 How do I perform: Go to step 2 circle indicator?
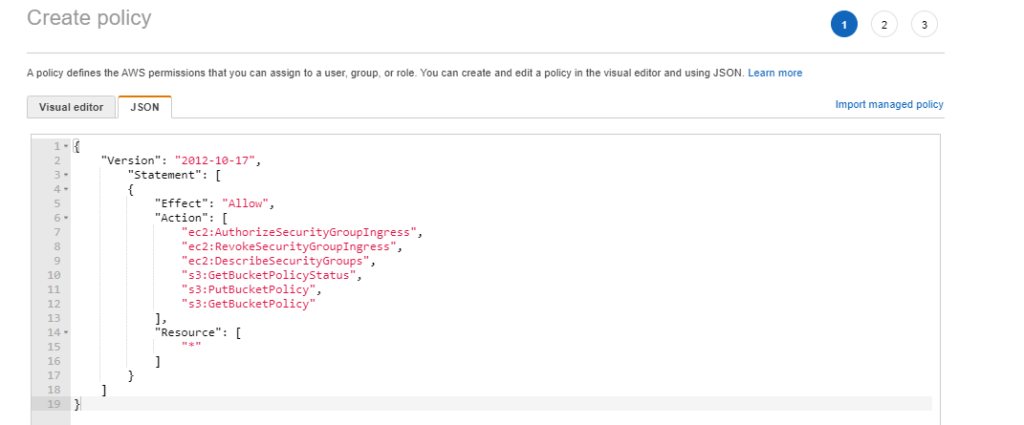[x=884, y=25]
